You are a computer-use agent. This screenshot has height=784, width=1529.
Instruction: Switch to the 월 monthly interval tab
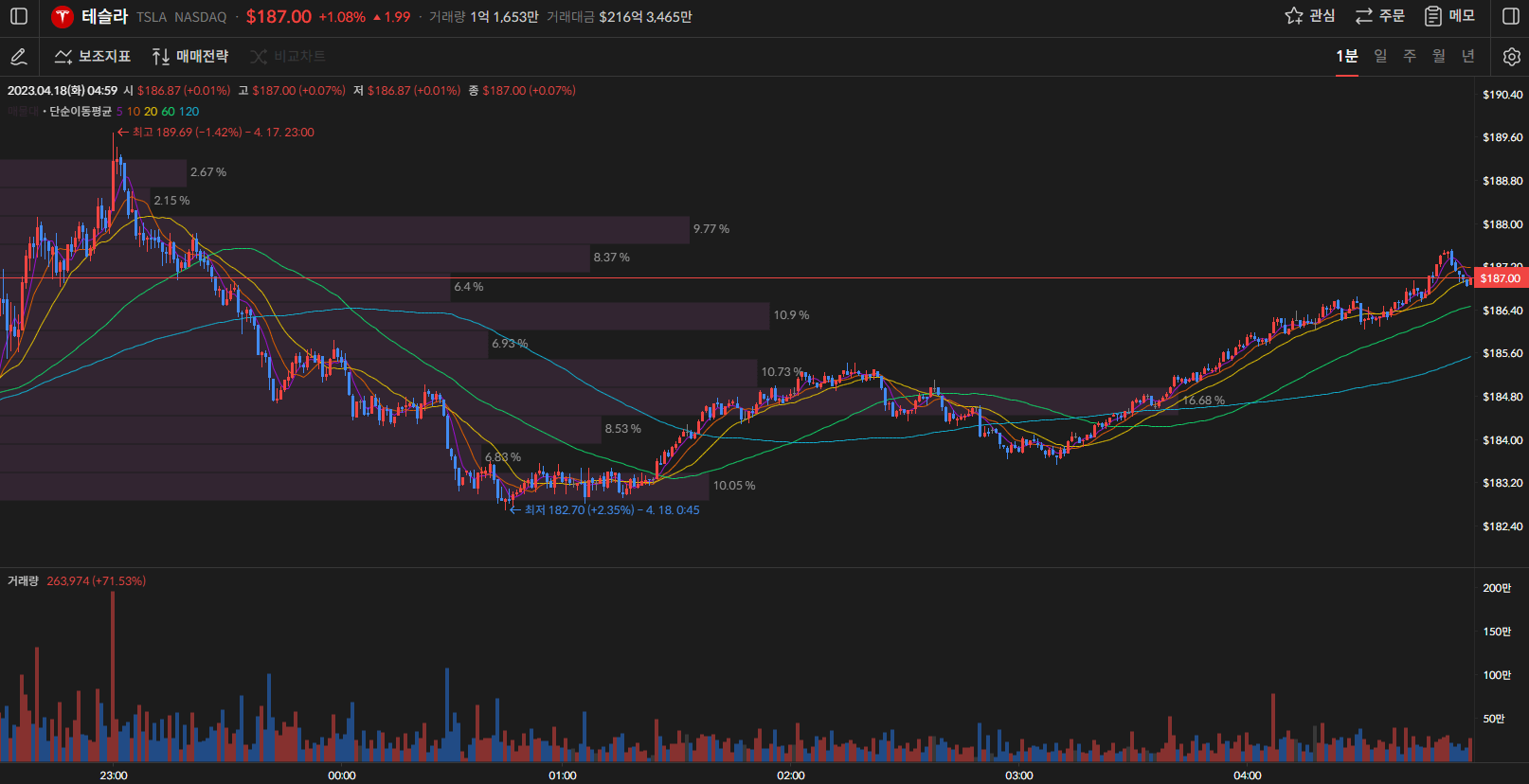(1439, 57)
